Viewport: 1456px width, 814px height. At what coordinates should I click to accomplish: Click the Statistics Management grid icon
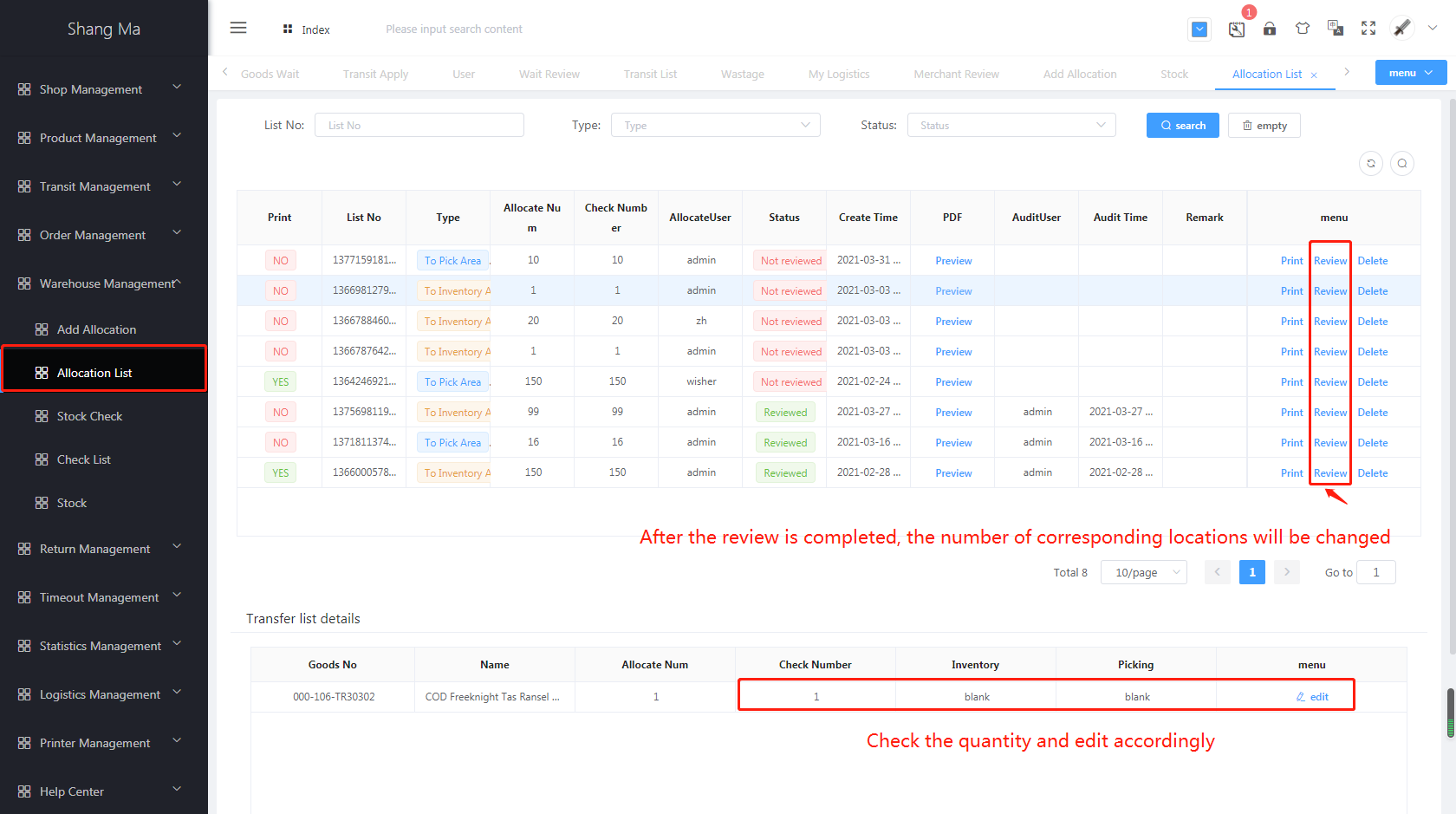point(24,646)
